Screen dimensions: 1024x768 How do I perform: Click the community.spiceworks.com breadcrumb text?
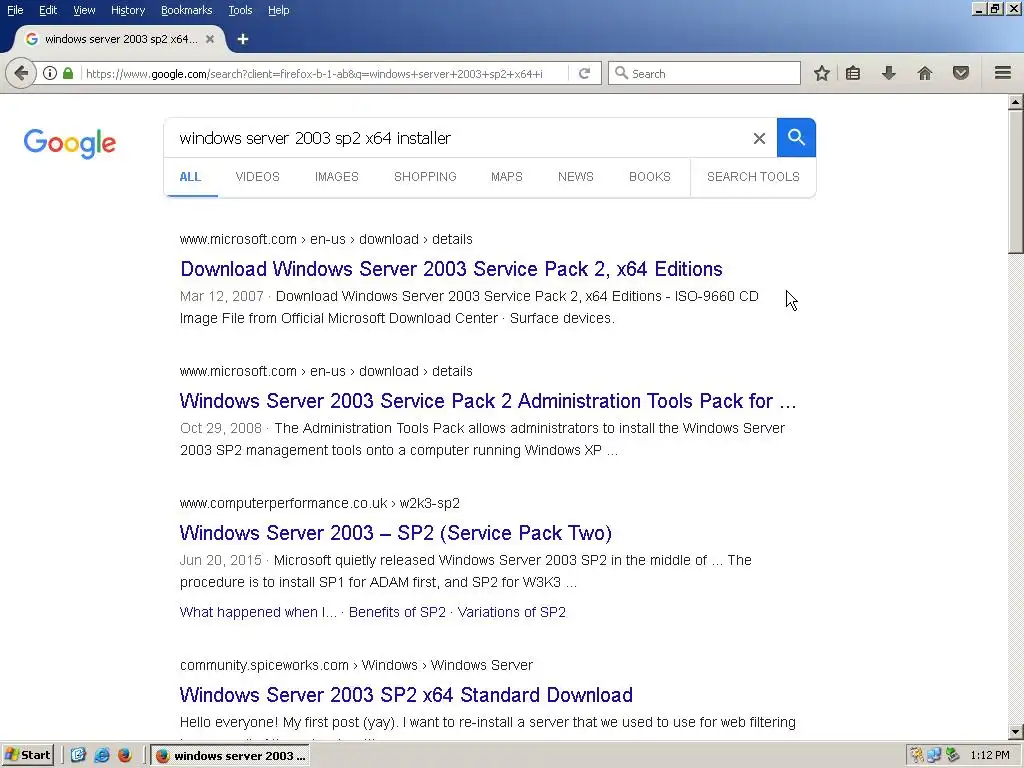pyautogui.click(x=264, y=665)
